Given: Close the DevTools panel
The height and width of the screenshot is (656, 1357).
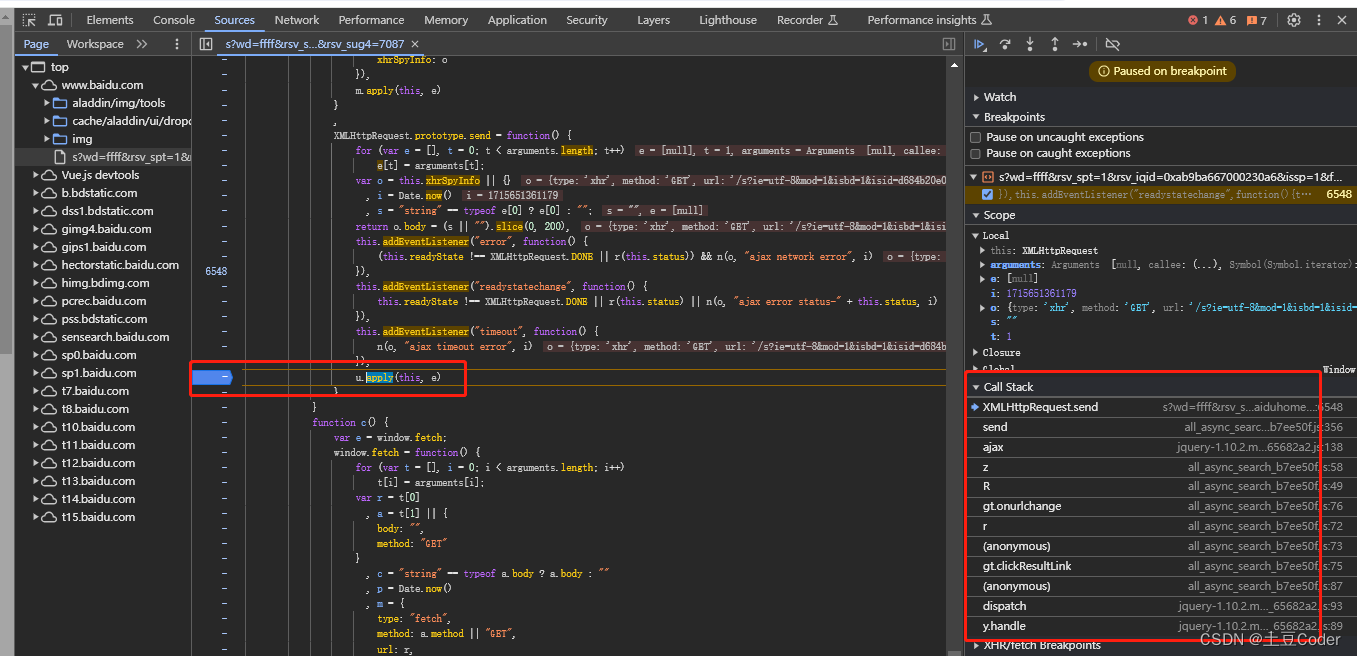Looking at the screenshot, I should click(1343, 20).
